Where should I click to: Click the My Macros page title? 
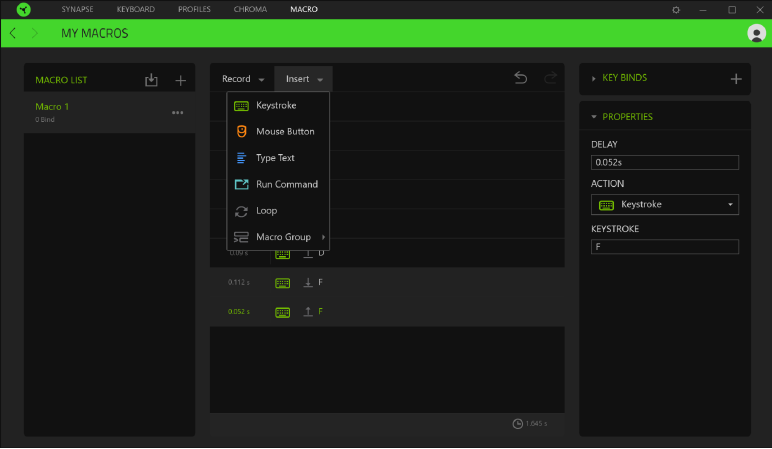95,33
